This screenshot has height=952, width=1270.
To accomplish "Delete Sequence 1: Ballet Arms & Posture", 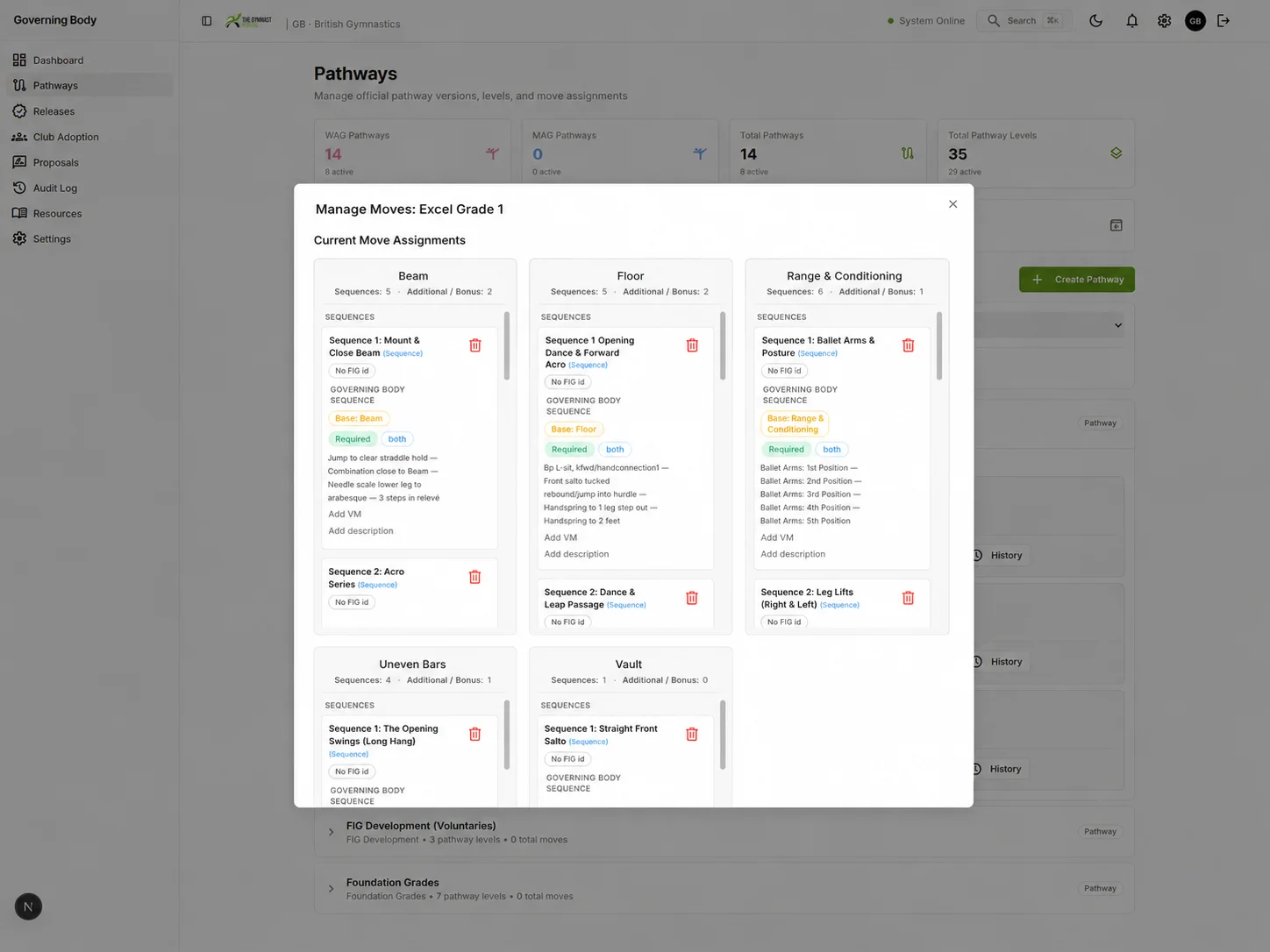I will [x=909, y=345].
